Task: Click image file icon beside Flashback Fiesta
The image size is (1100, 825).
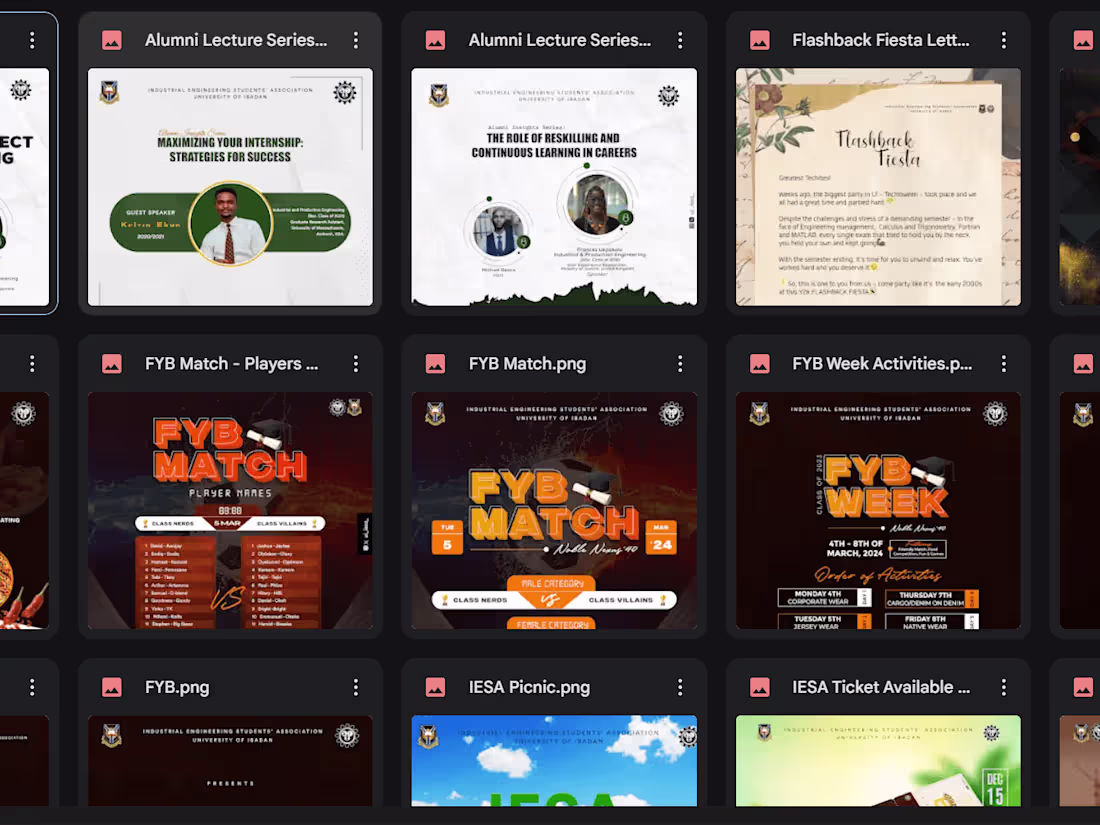Action: (759, 40)
